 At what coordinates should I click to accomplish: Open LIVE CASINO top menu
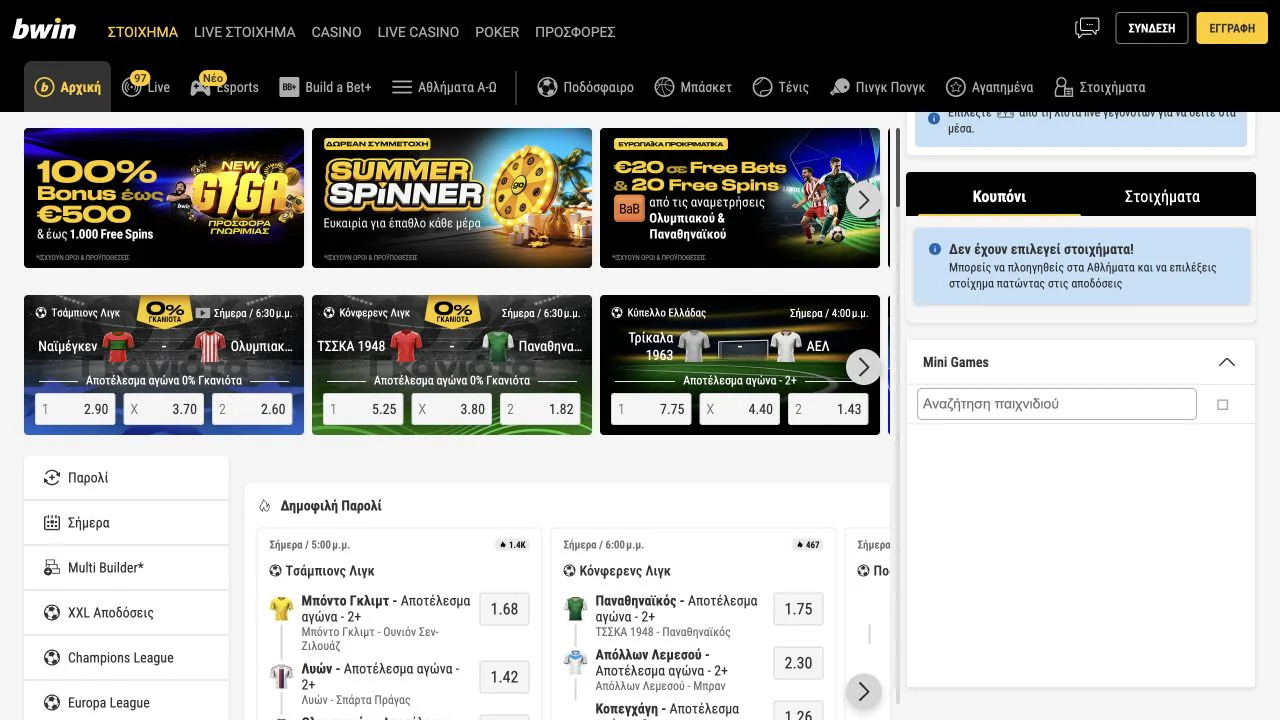click(x=418, y=32)
